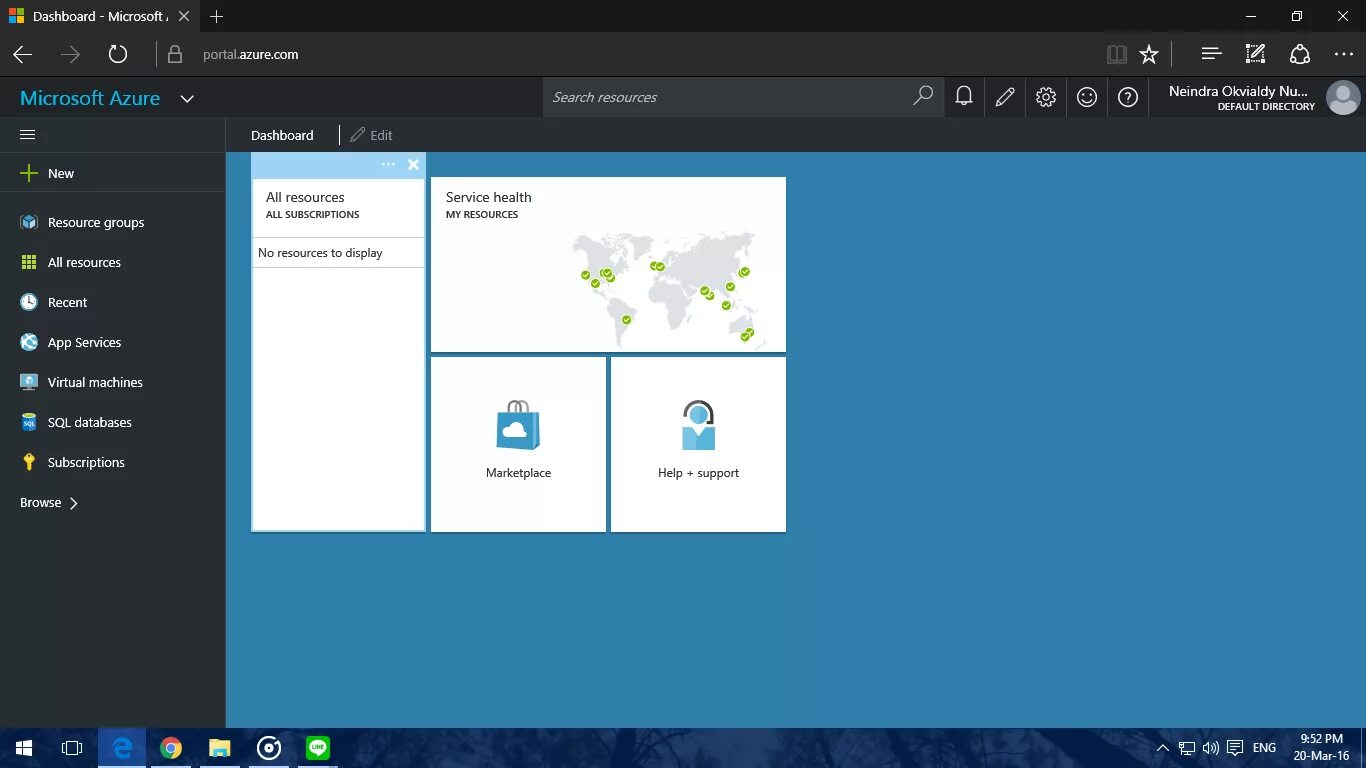Viewport: 1366px width, 768px height.
Task: Open the Virtual machines menu item
Action: click(112, 382)
